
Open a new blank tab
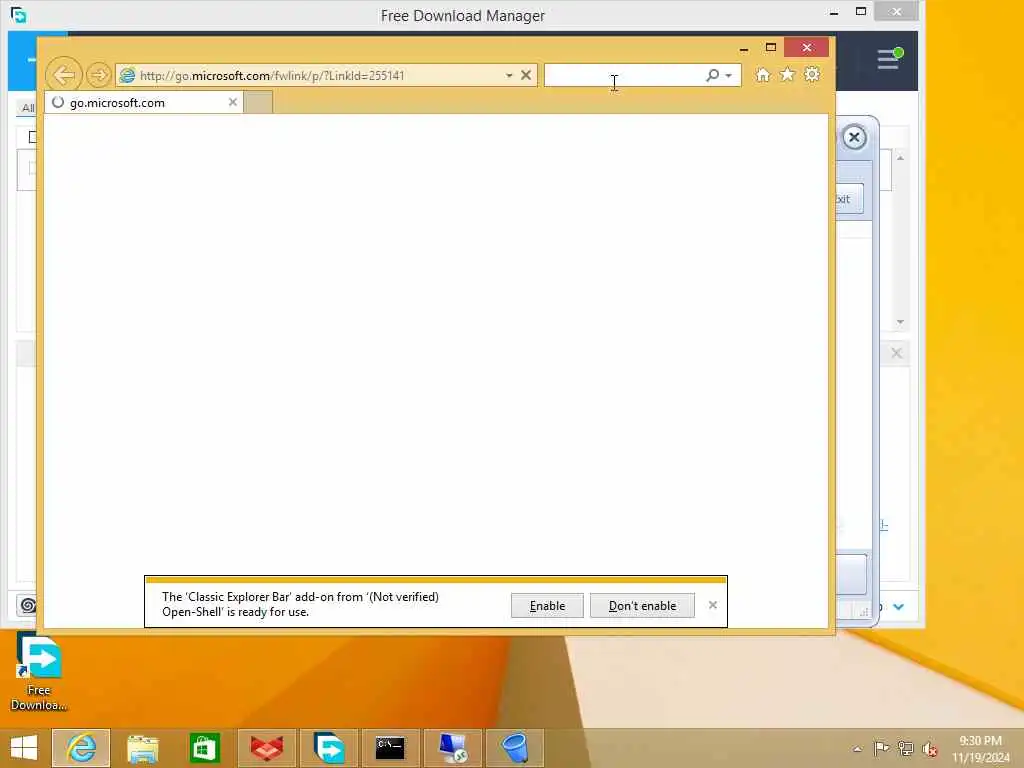pyautogui.click(x=259, y=103)
